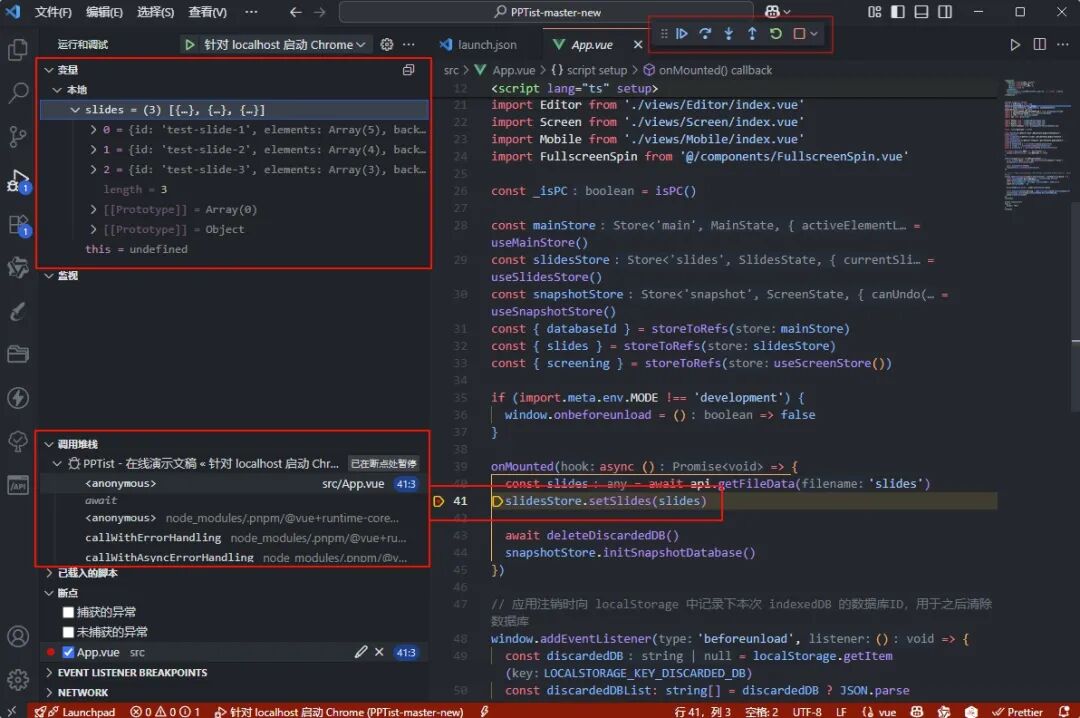Open Extensions view in activity bar
Image resolution: width=1080 pixels, height=718 pixels.
(x=18, y=225)
